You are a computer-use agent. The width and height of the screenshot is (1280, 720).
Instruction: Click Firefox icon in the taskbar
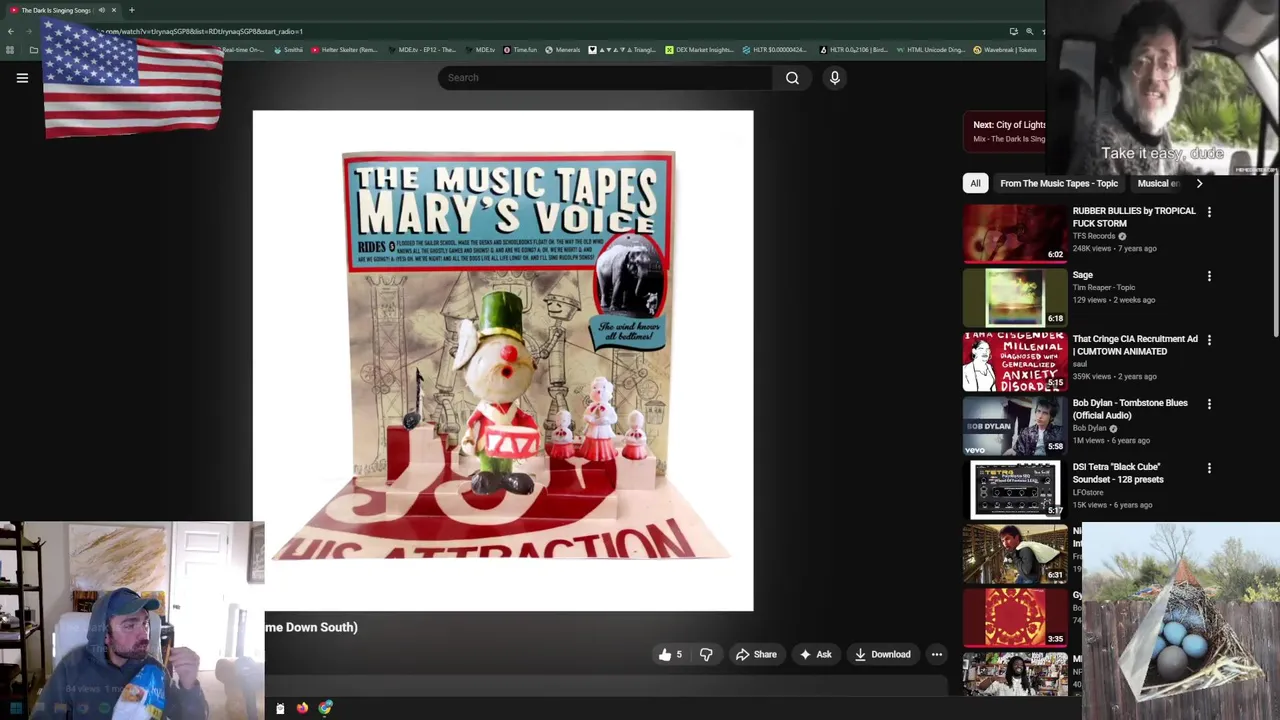coord(302,708)
